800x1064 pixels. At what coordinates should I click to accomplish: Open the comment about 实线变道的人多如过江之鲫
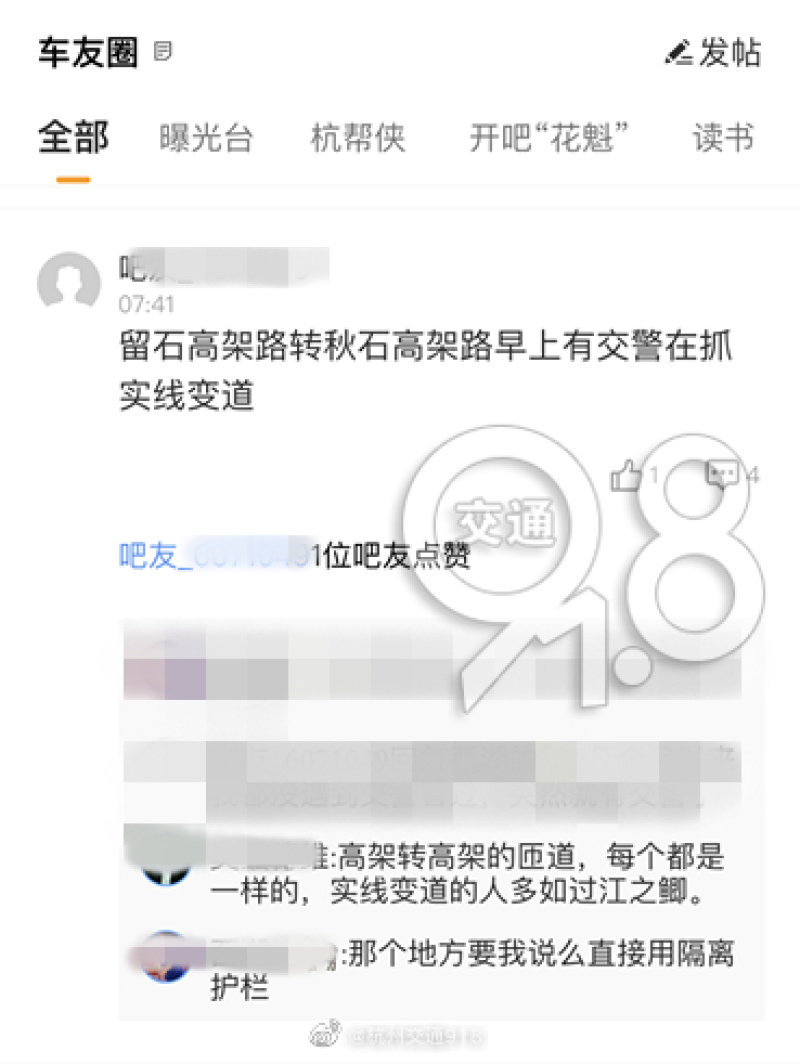pyautogui.click(x=467, y=873)
